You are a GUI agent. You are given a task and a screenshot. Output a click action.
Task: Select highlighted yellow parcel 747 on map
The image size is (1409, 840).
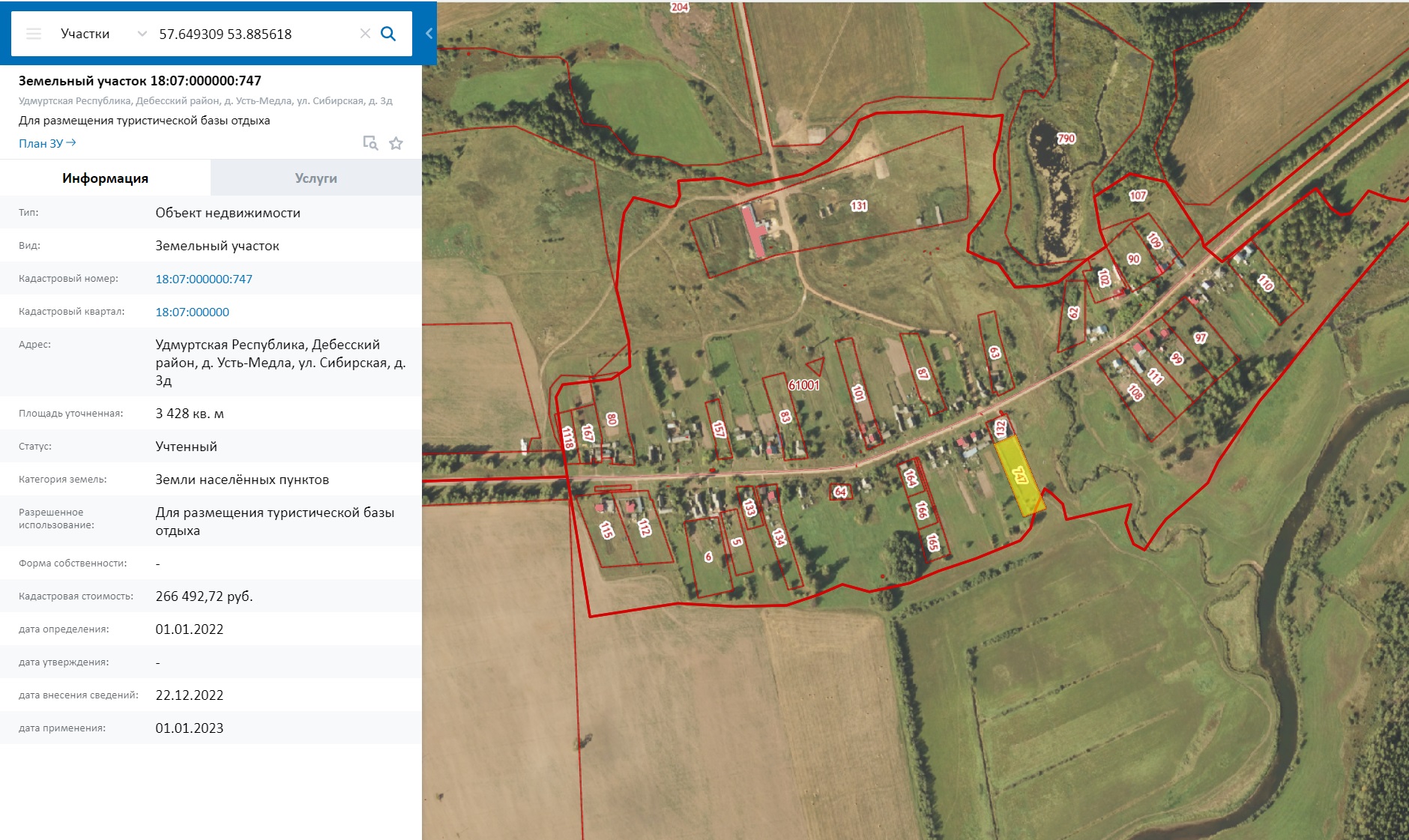1019,476
